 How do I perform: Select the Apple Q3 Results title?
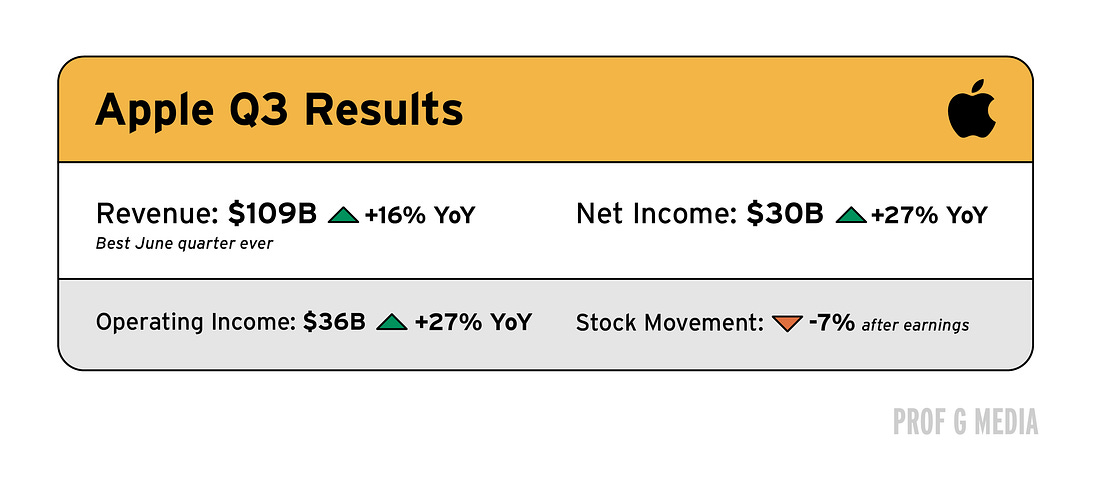coord(279,110)
